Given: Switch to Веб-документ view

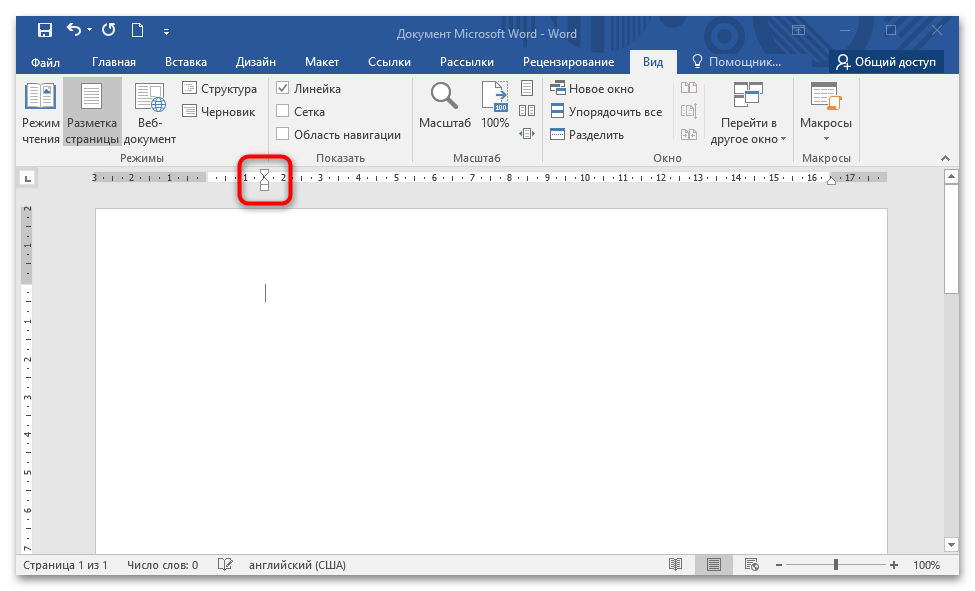Looking at the screenshot, I should pyautogui.click(x=150, y=113).
